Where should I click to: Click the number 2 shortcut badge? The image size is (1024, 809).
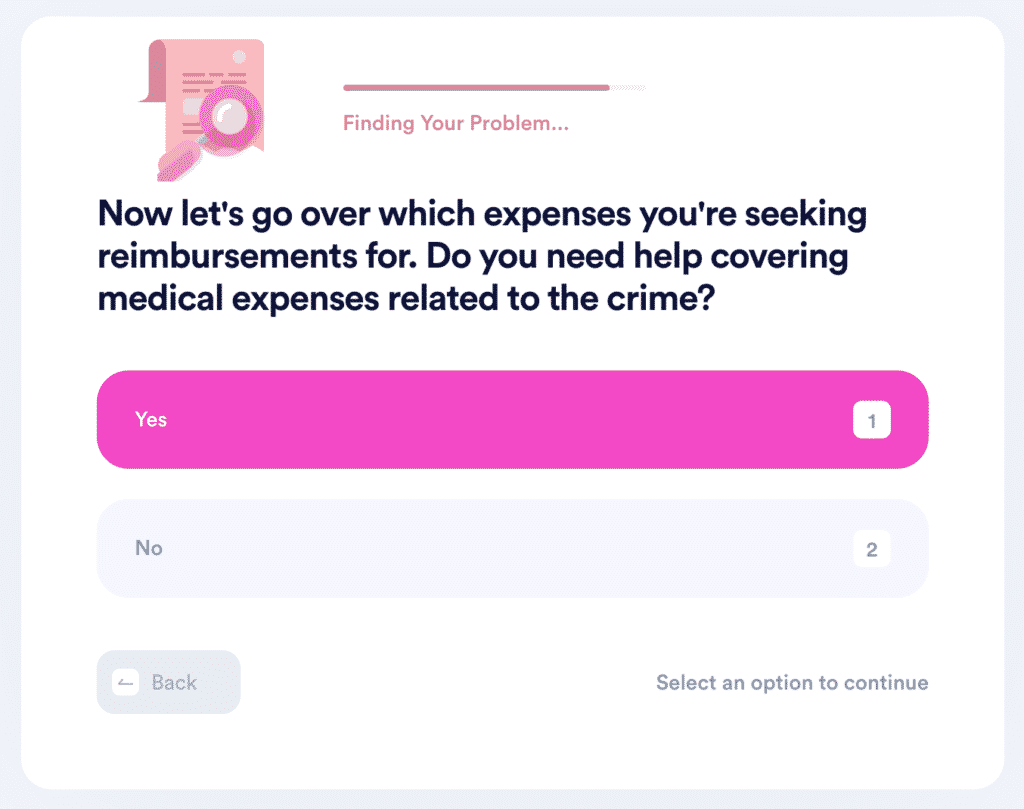pos(871,549)
